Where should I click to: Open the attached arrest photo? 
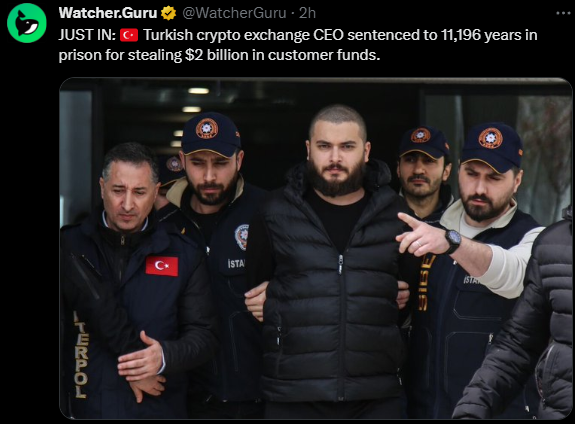tap(316, 248)
